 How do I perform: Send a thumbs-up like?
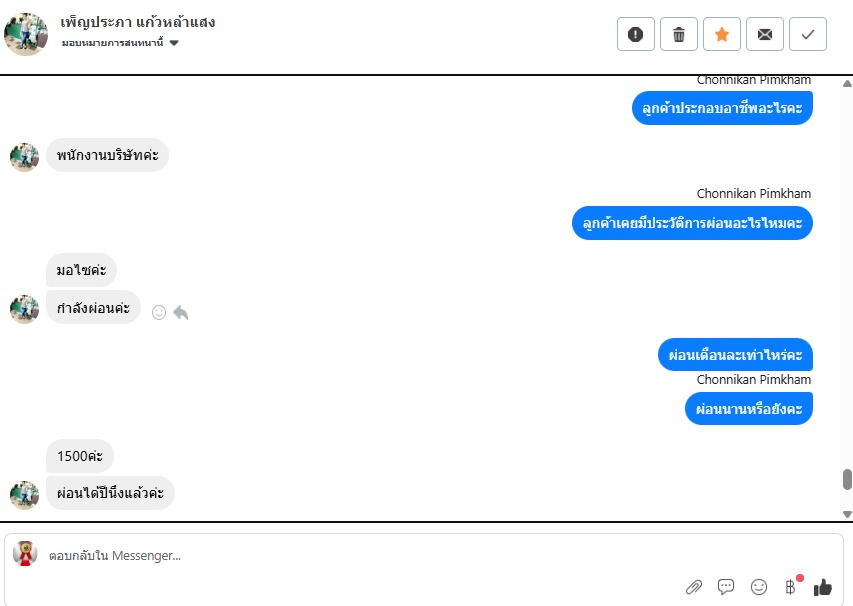coord(823,587)
